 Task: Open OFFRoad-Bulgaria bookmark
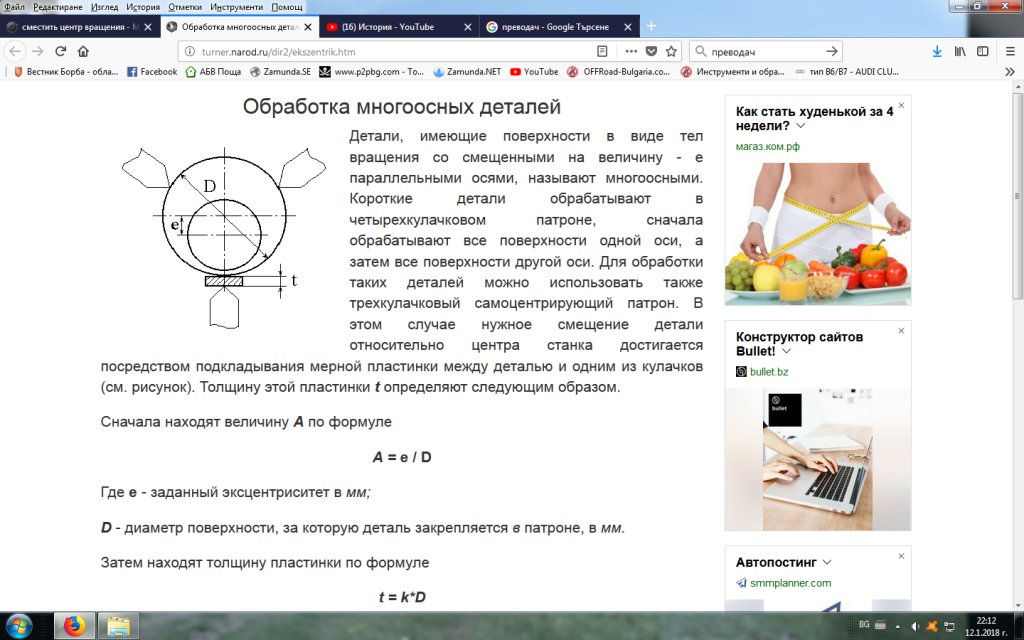[x=618, y=72]
